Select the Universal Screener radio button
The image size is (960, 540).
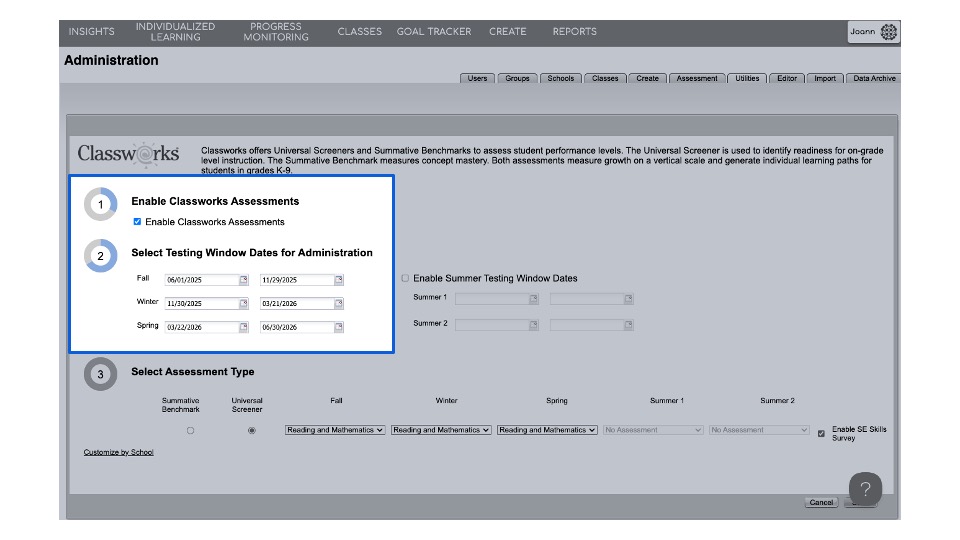[x=252, y=430]
